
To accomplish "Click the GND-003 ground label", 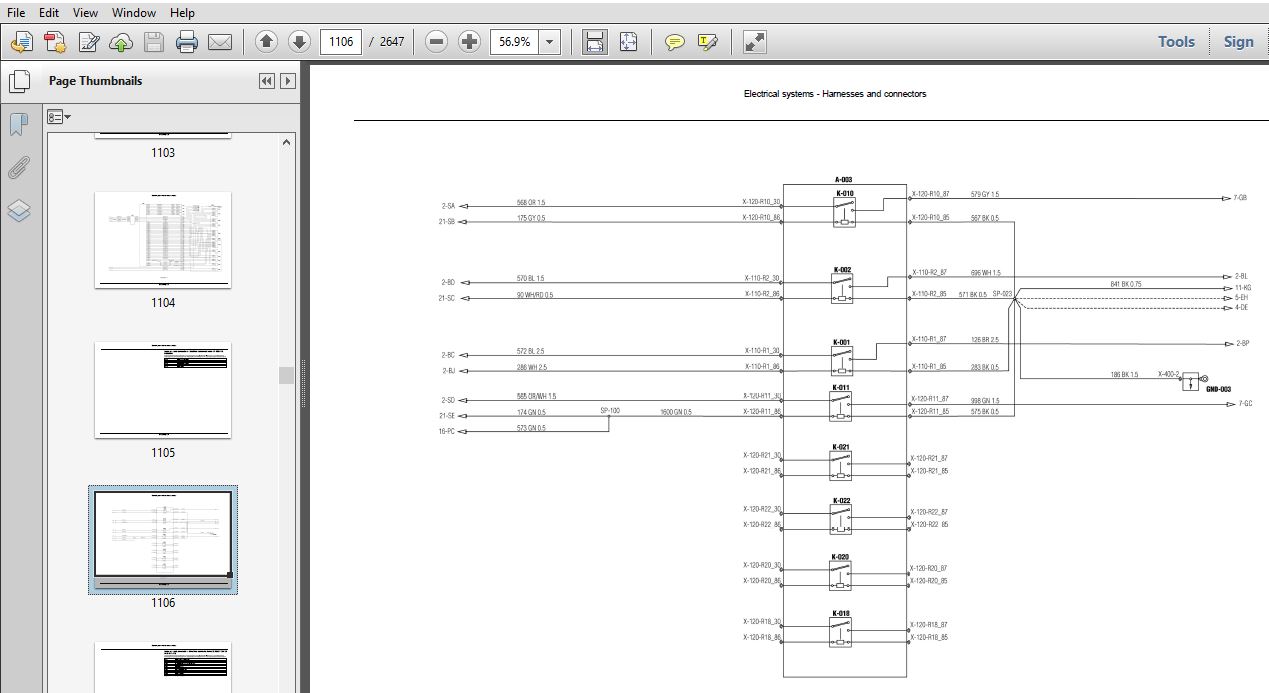I will tap(1218, 389).
